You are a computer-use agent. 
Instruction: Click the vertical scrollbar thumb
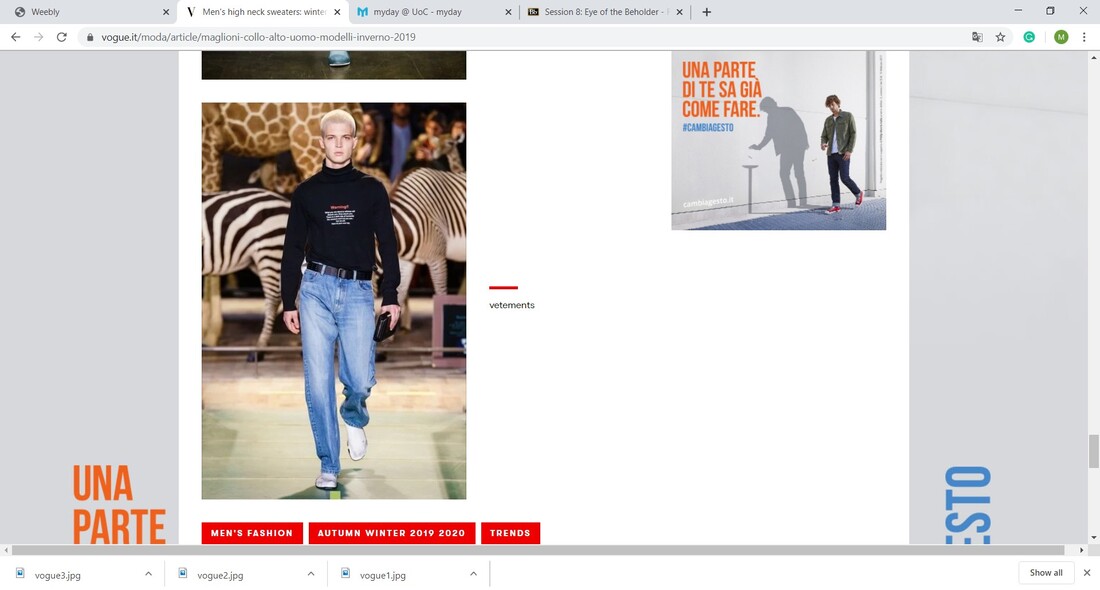point(1093,451)
